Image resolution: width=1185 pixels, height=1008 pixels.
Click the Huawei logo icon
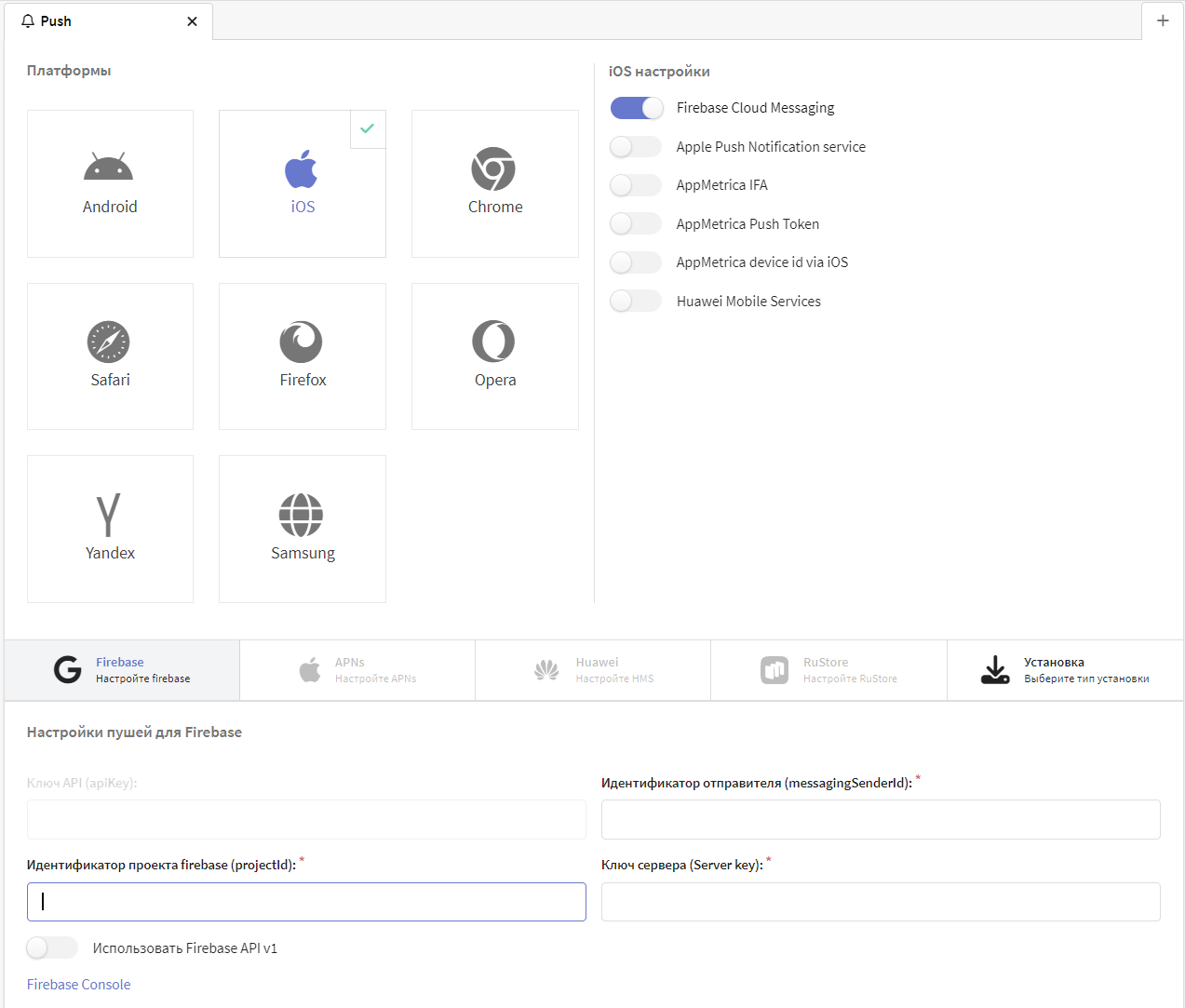[x=546, y=669]
